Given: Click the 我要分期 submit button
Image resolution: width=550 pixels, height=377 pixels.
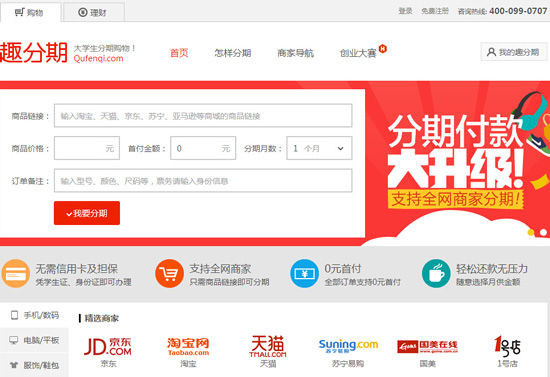Looking at the screenshot, I should click(x=87, y=213).
